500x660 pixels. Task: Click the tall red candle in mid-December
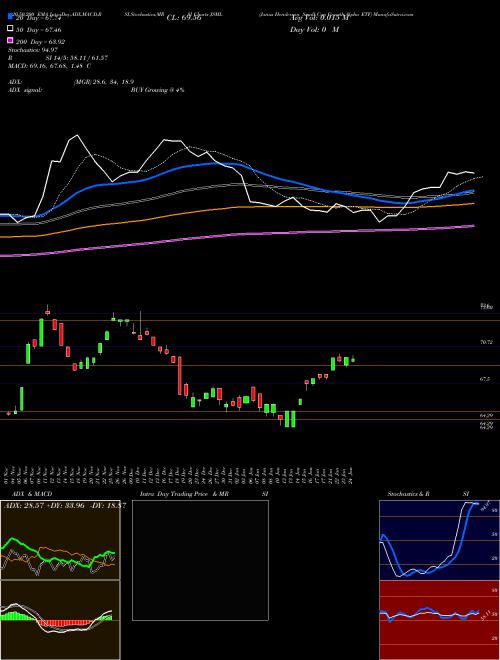(180, 376)
